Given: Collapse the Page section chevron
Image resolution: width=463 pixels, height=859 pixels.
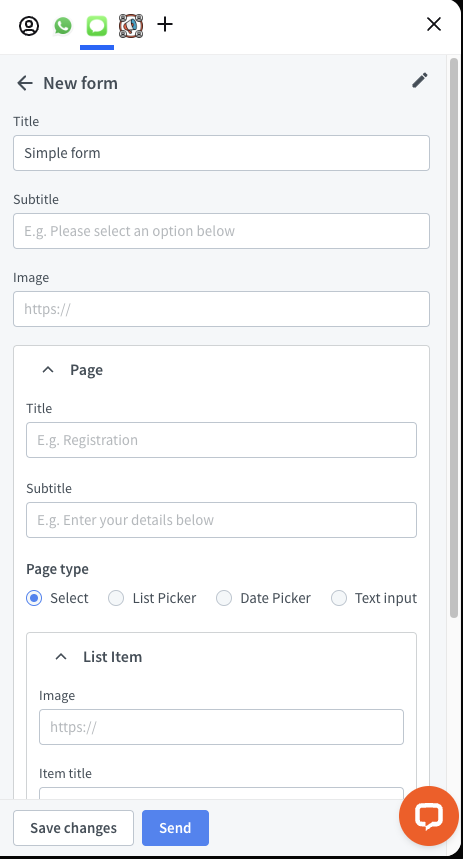Looking at the screenshot, I should pos(48,370).
